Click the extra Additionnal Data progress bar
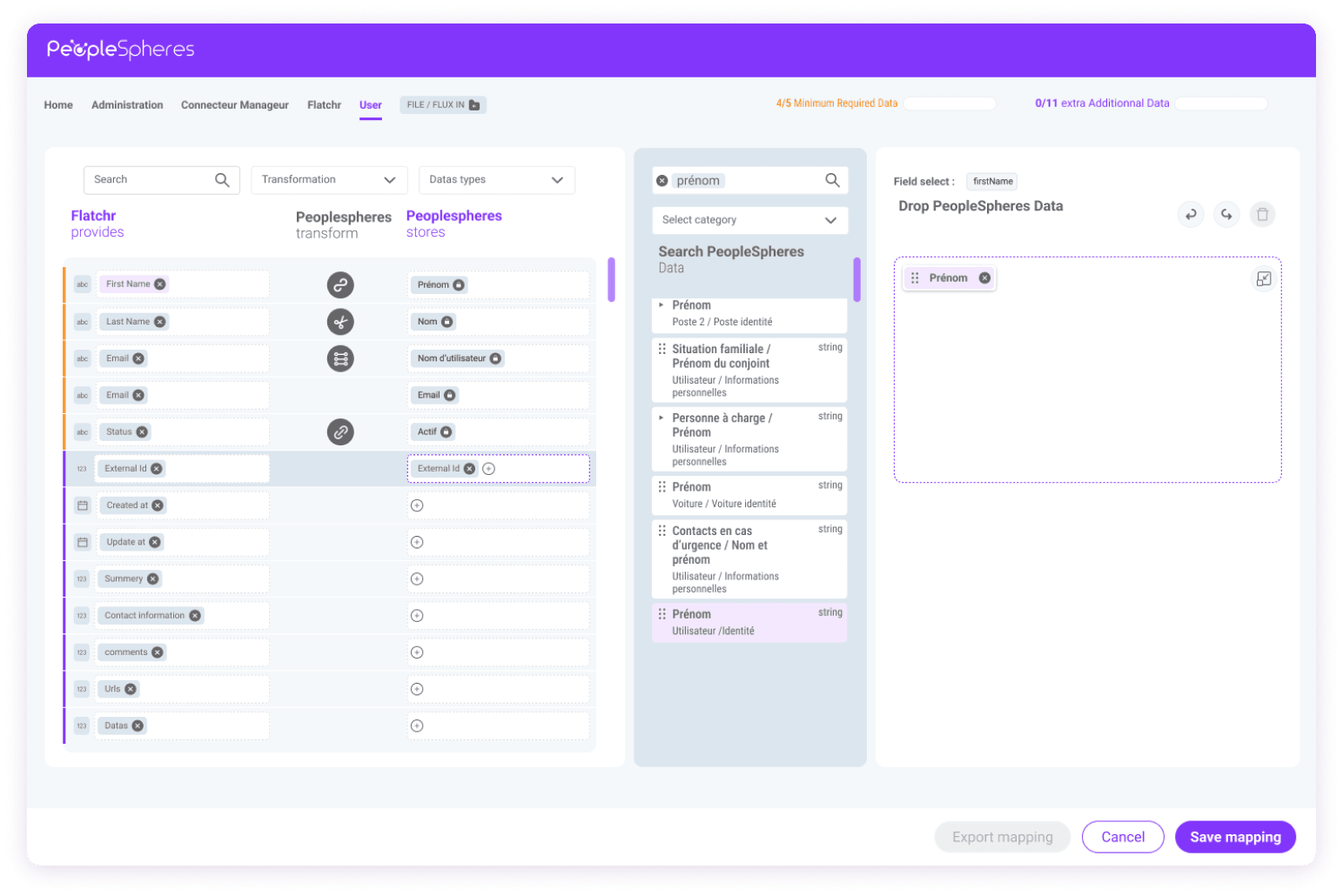The image size is (1343, 896). (x=1221, y=104)
